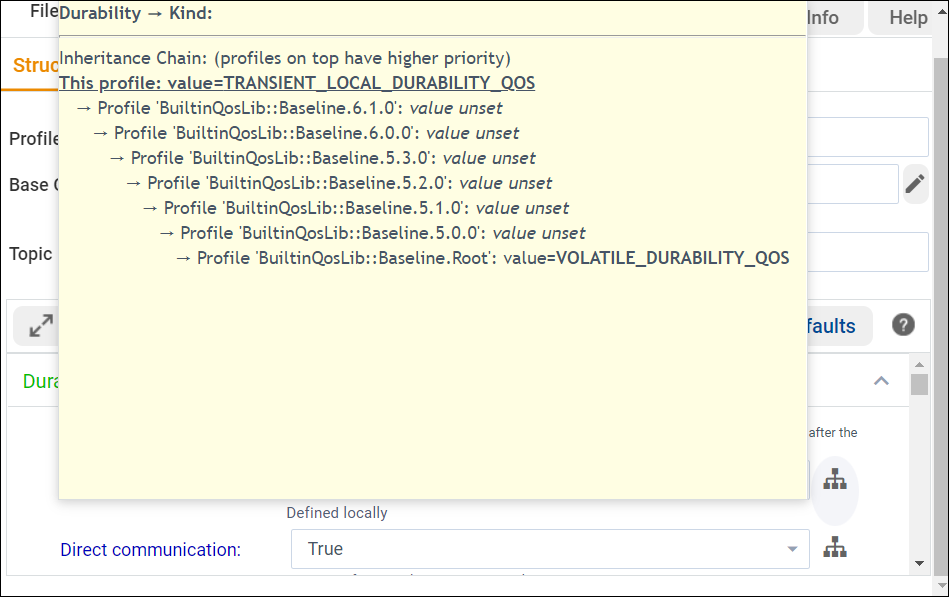Open the Direct communication dropdown
This screenshot has height=597, width=949.
click(550, 549)
